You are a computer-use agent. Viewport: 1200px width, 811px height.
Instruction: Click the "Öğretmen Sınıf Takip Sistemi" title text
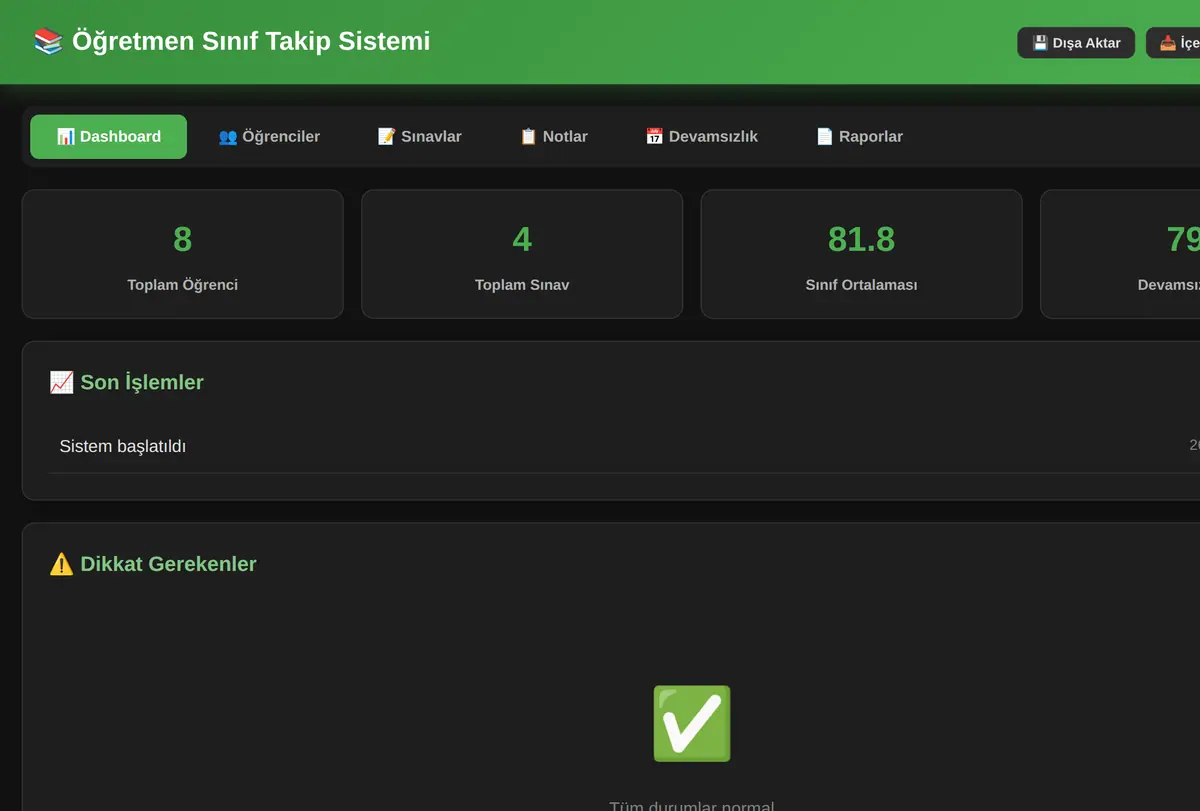[251, 41]
